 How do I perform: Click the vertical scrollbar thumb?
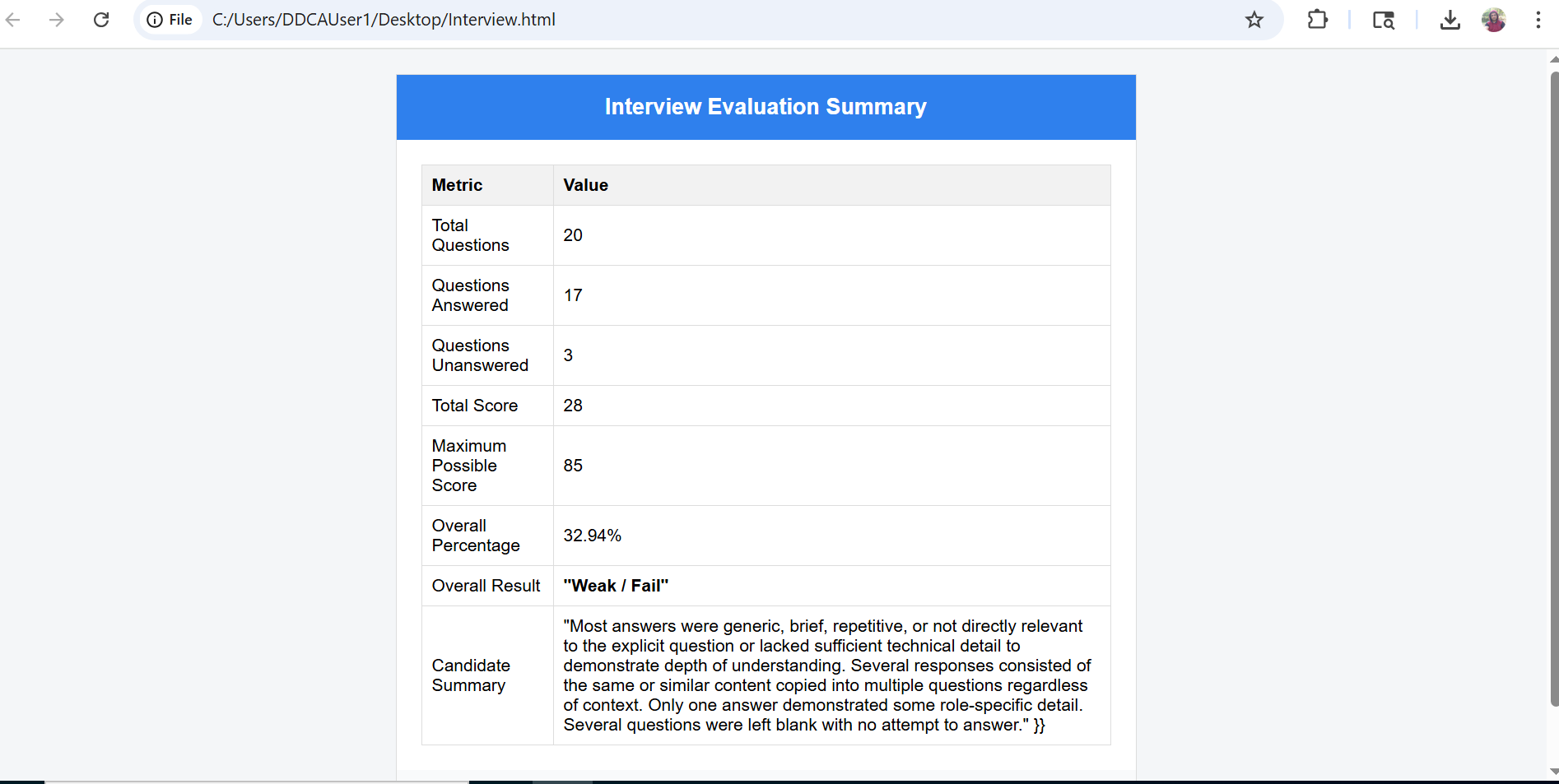pos(1553,387)
